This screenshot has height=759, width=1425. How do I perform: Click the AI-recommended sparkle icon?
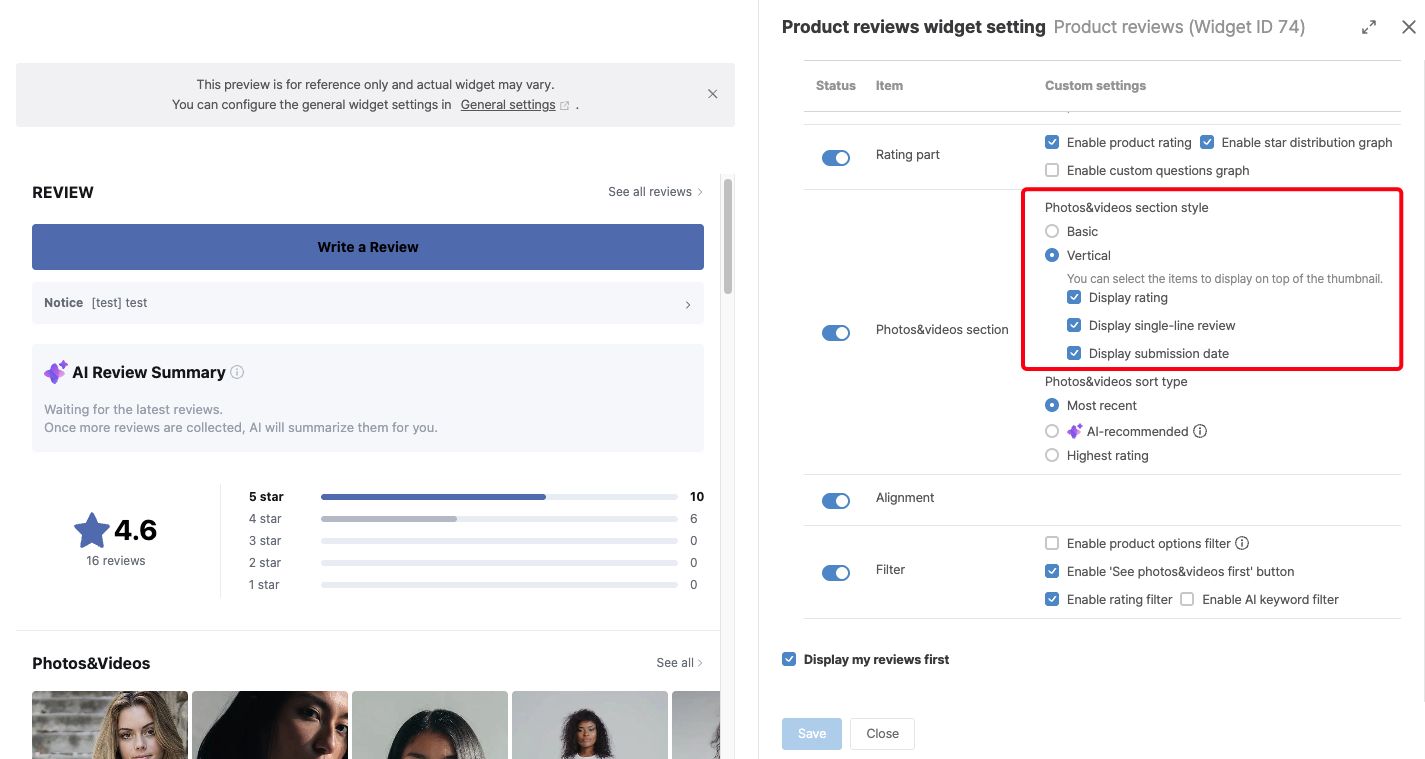point(1074,431)
